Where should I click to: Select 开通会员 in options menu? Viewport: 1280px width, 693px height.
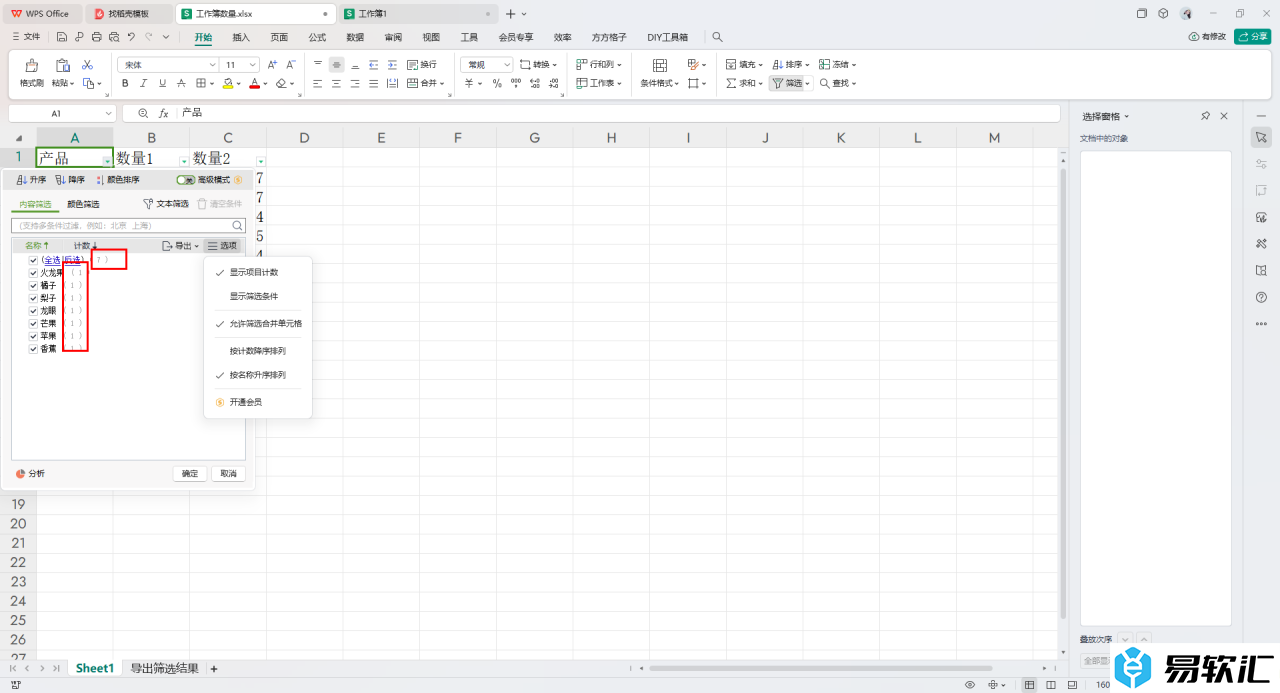[246, 402]
